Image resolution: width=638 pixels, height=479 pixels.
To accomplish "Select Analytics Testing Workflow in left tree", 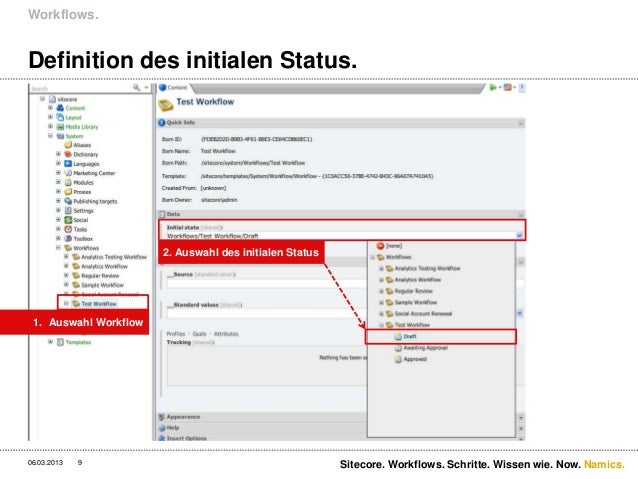I will (114, 257).
